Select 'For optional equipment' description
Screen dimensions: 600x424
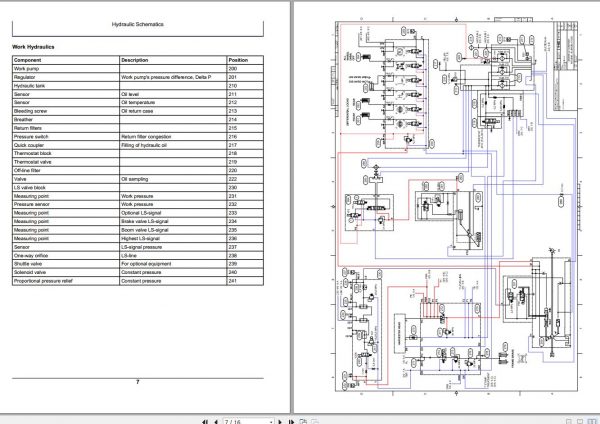pos(146,264)
